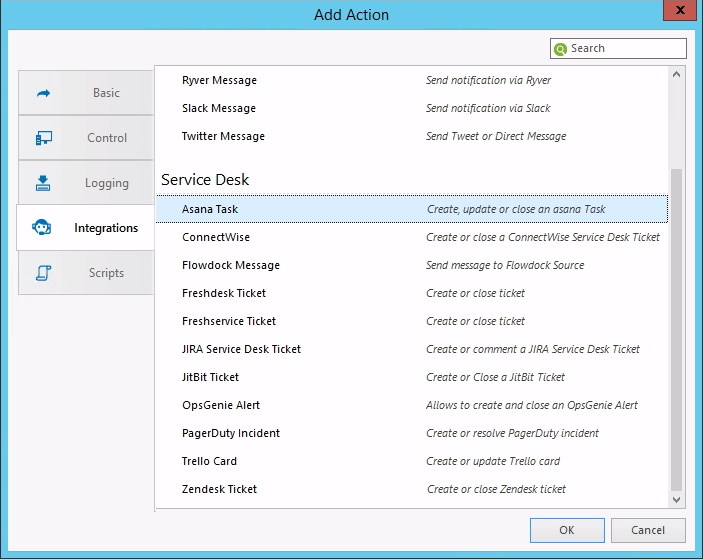Click the green search magnifier icon
Image resolution: width=703 pixels, height=559 pixels.
coord(560,49)
